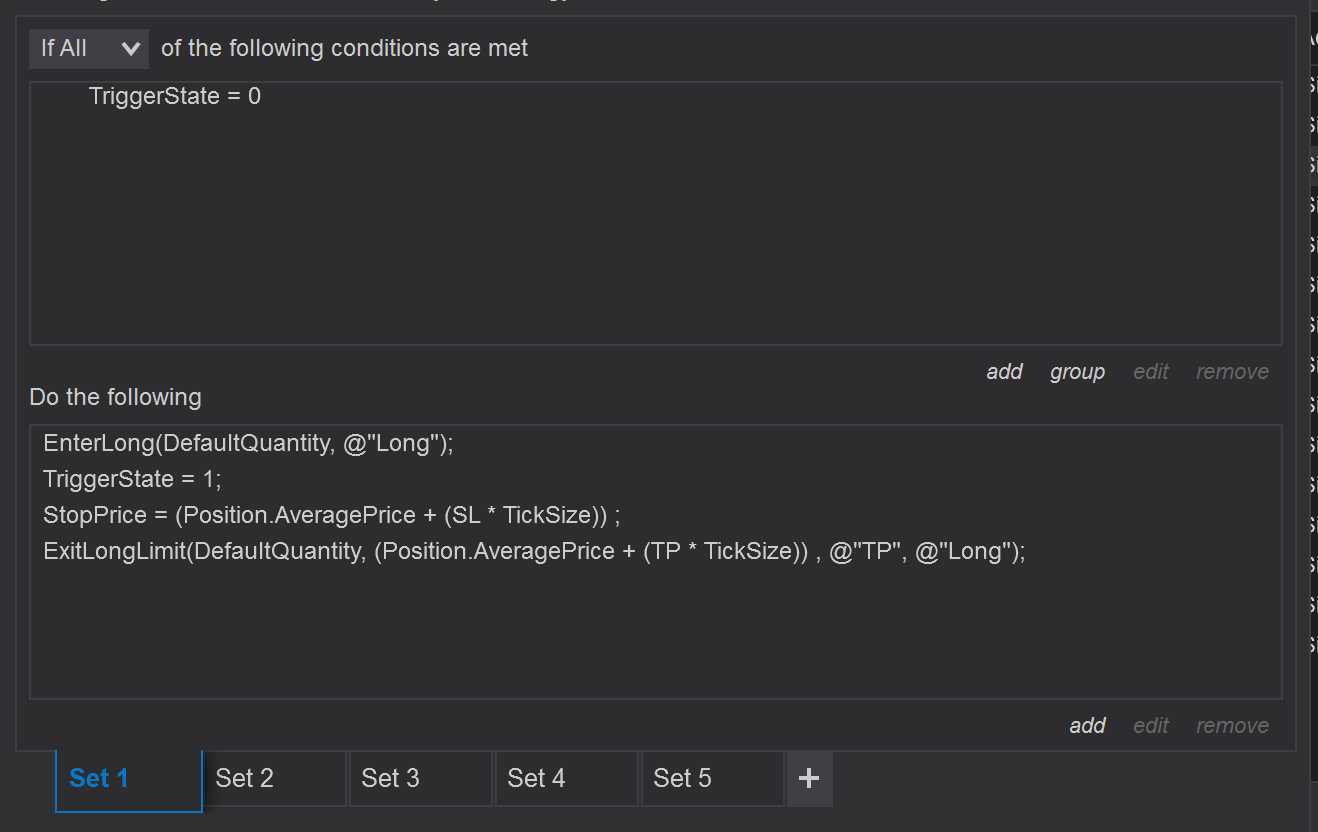
Task: Add a new set with plus icon
Action: coord(810,779)
